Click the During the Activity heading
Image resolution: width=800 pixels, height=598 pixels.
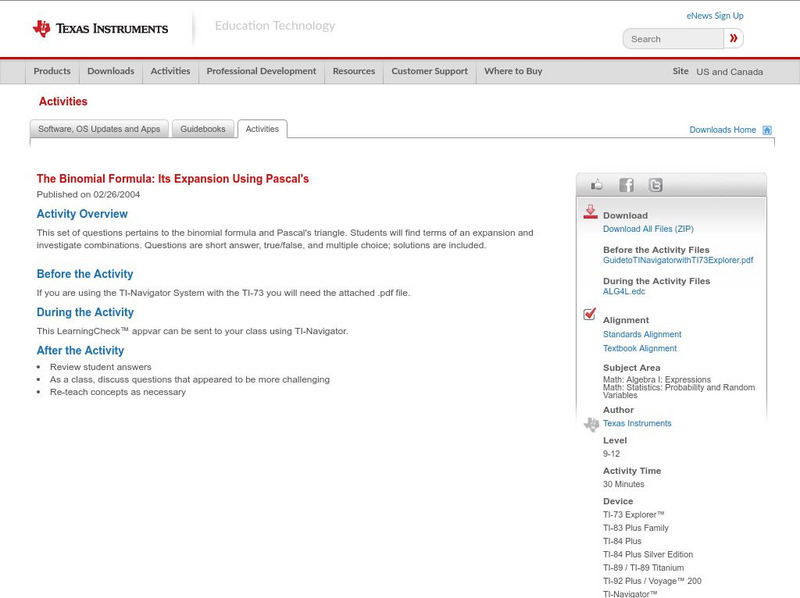(x=85, y=312)
